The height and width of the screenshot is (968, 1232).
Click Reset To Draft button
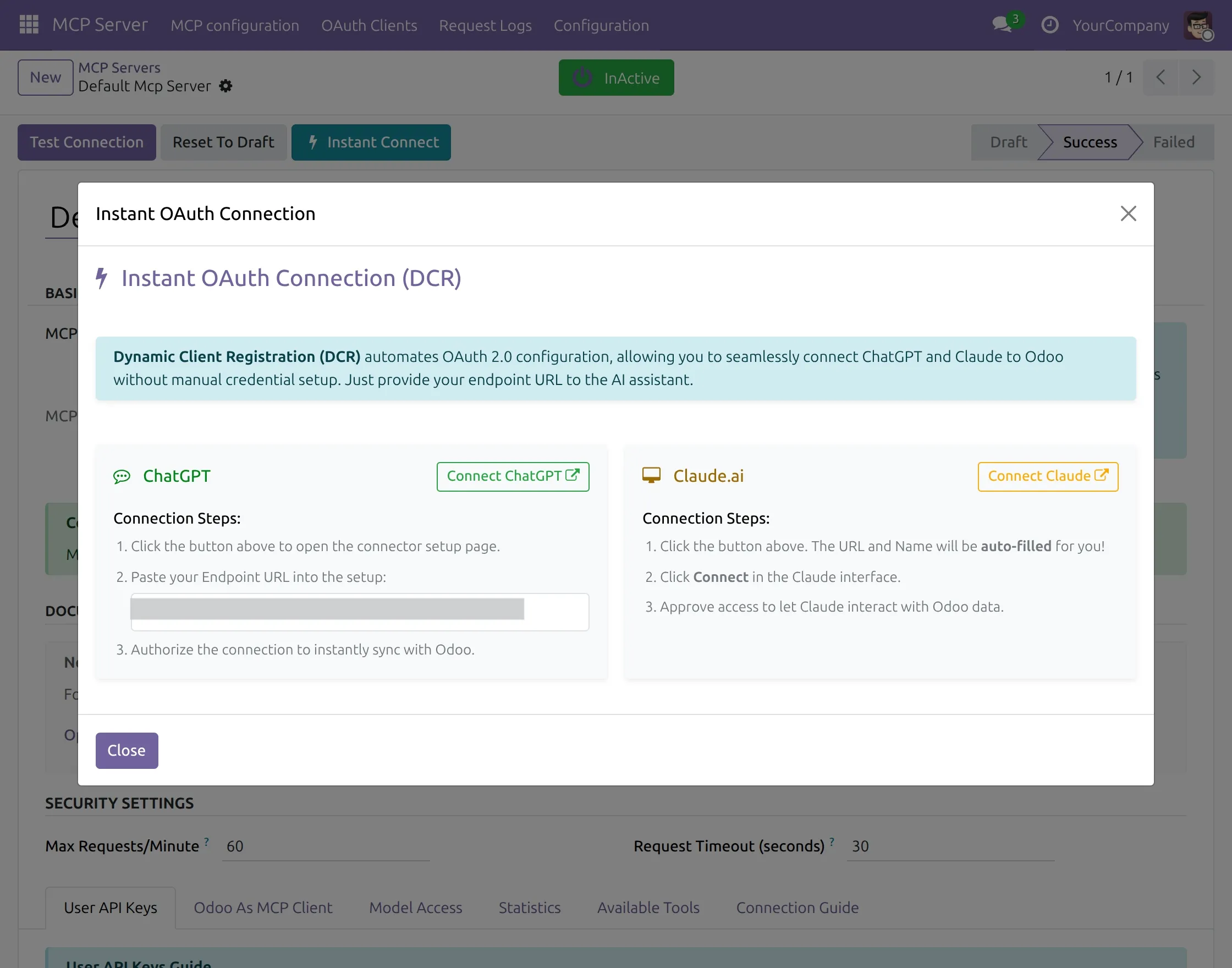tap(223, 142)
